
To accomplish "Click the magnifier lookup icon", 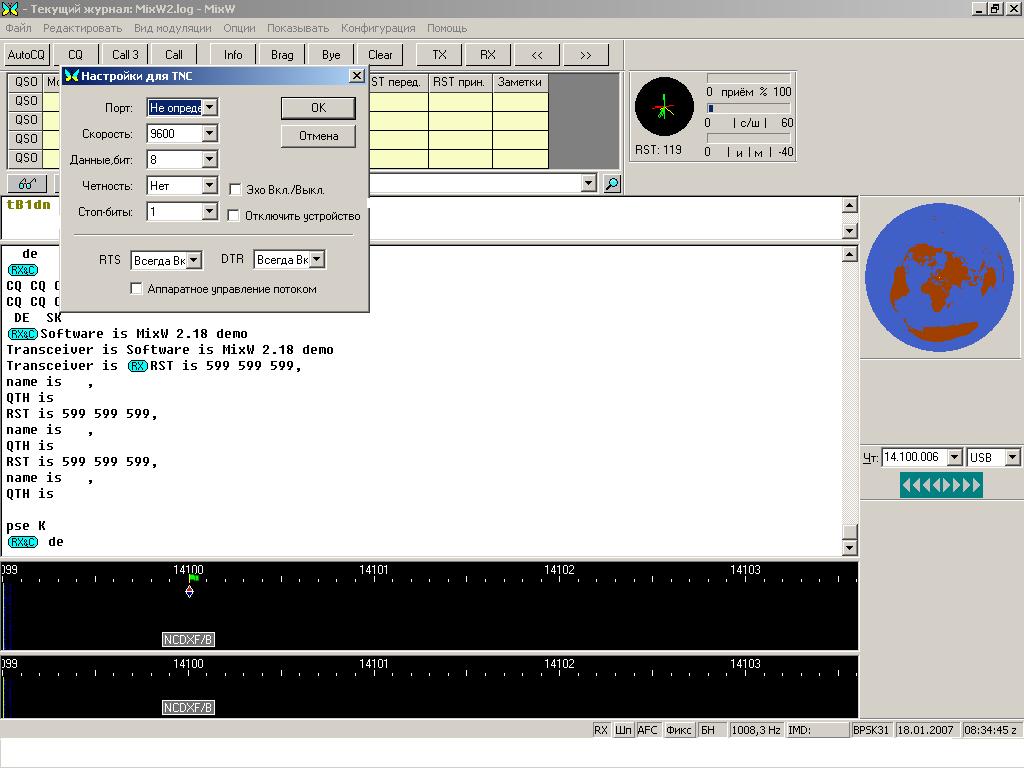I will click(x=612, y=183).
